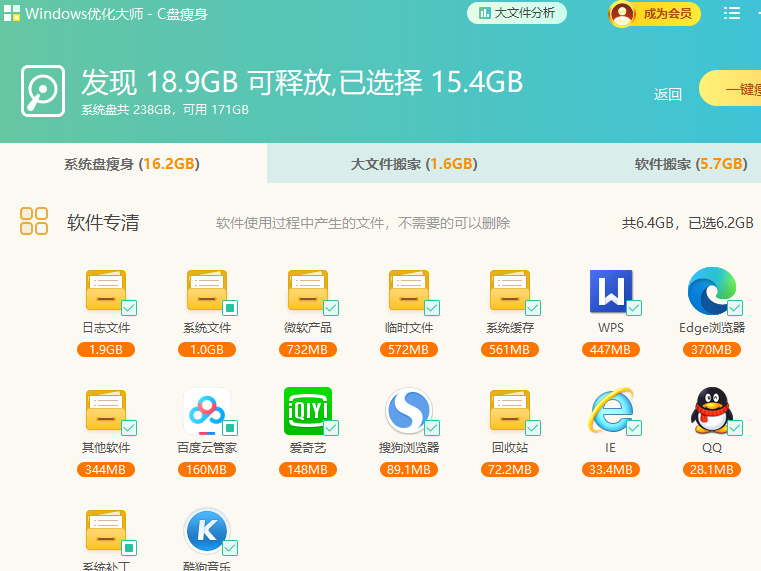Click the 1.9GB size badge
The width and height of the screenshot is (761, 571).
106,349
